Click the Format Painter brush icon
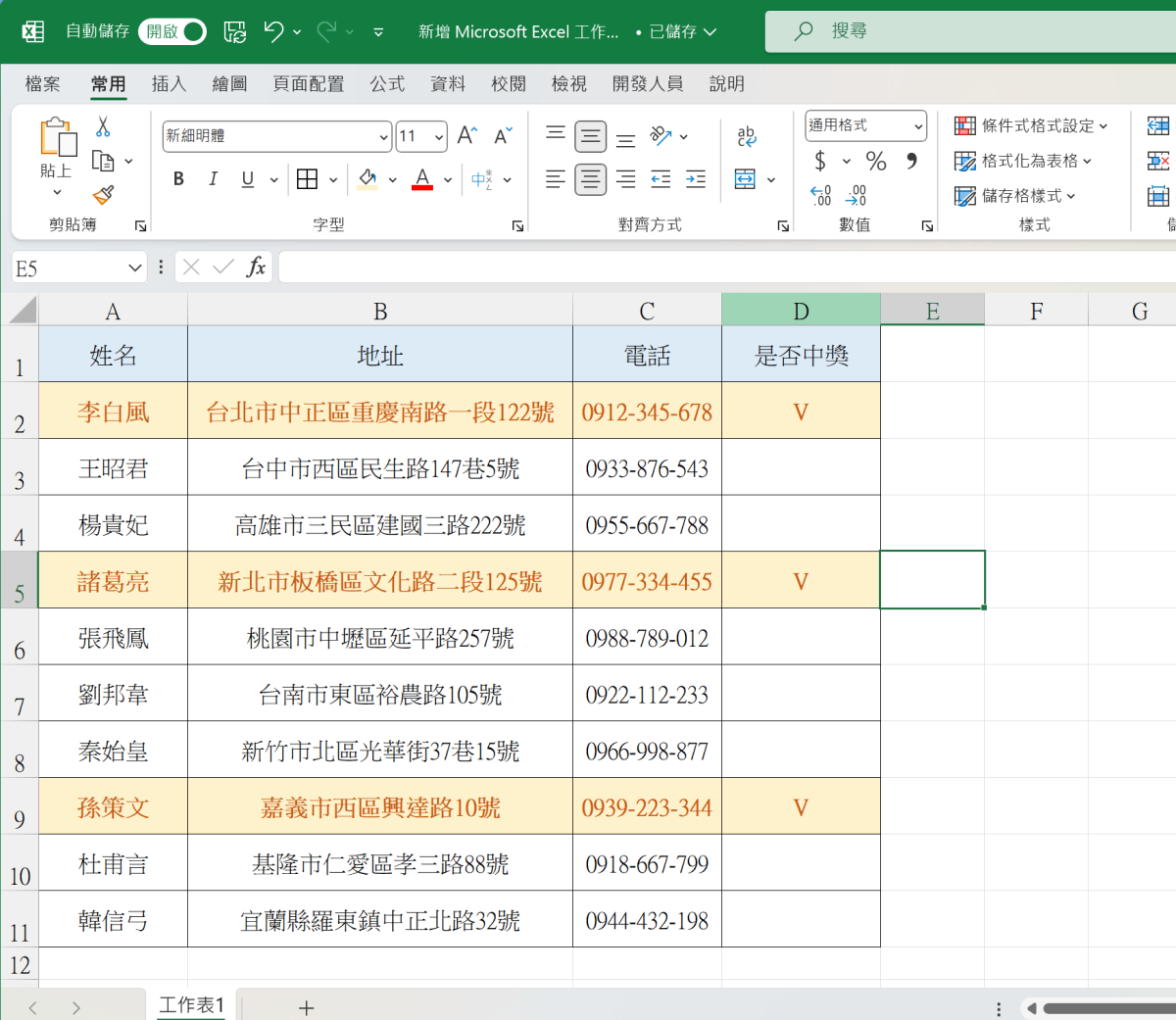The width and height of the screenshot is (1176, 1020). click(104, 195)
